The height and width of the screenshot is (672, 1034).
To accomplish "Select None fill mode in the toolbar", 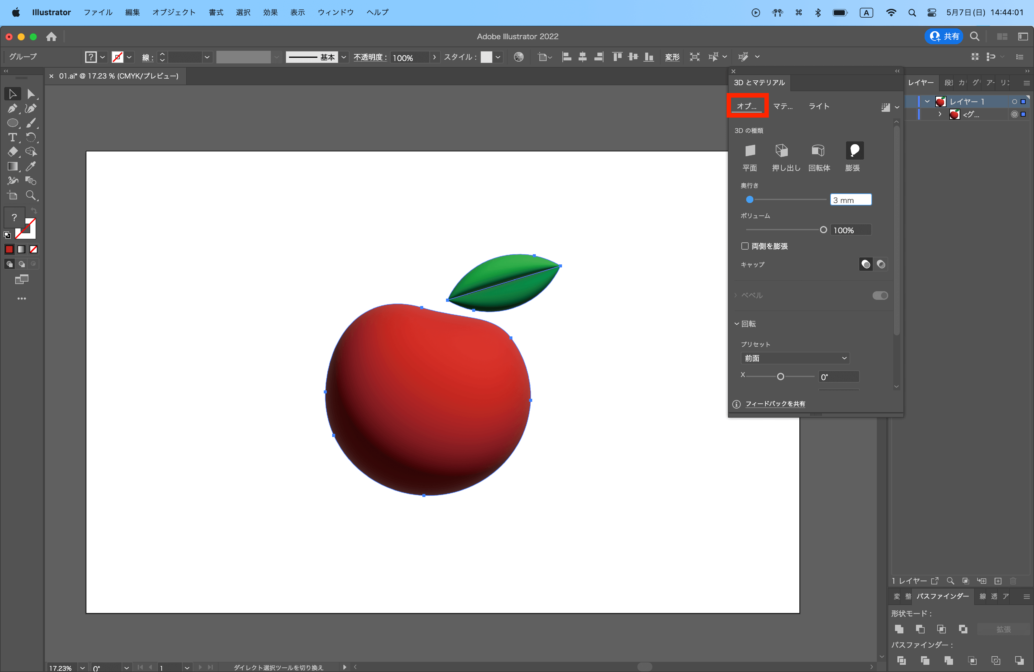I will tap(34, 249).
